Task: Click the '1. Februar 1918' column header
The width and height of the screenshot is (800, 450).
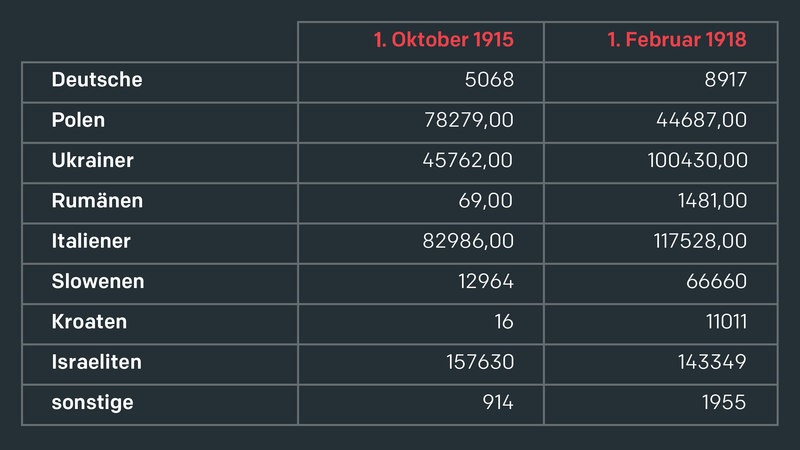Action: point(677,40)
